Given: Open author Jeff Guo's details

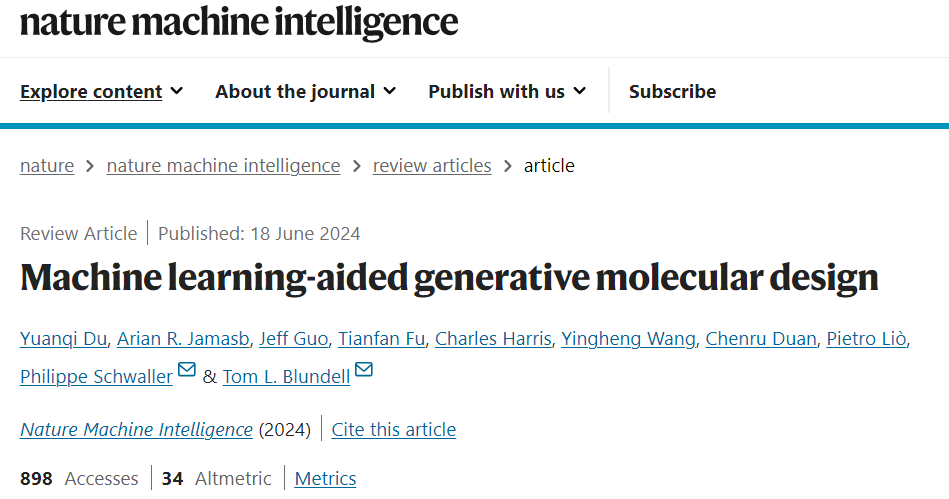Looking at the screenshot, I should tap(293, 339).
